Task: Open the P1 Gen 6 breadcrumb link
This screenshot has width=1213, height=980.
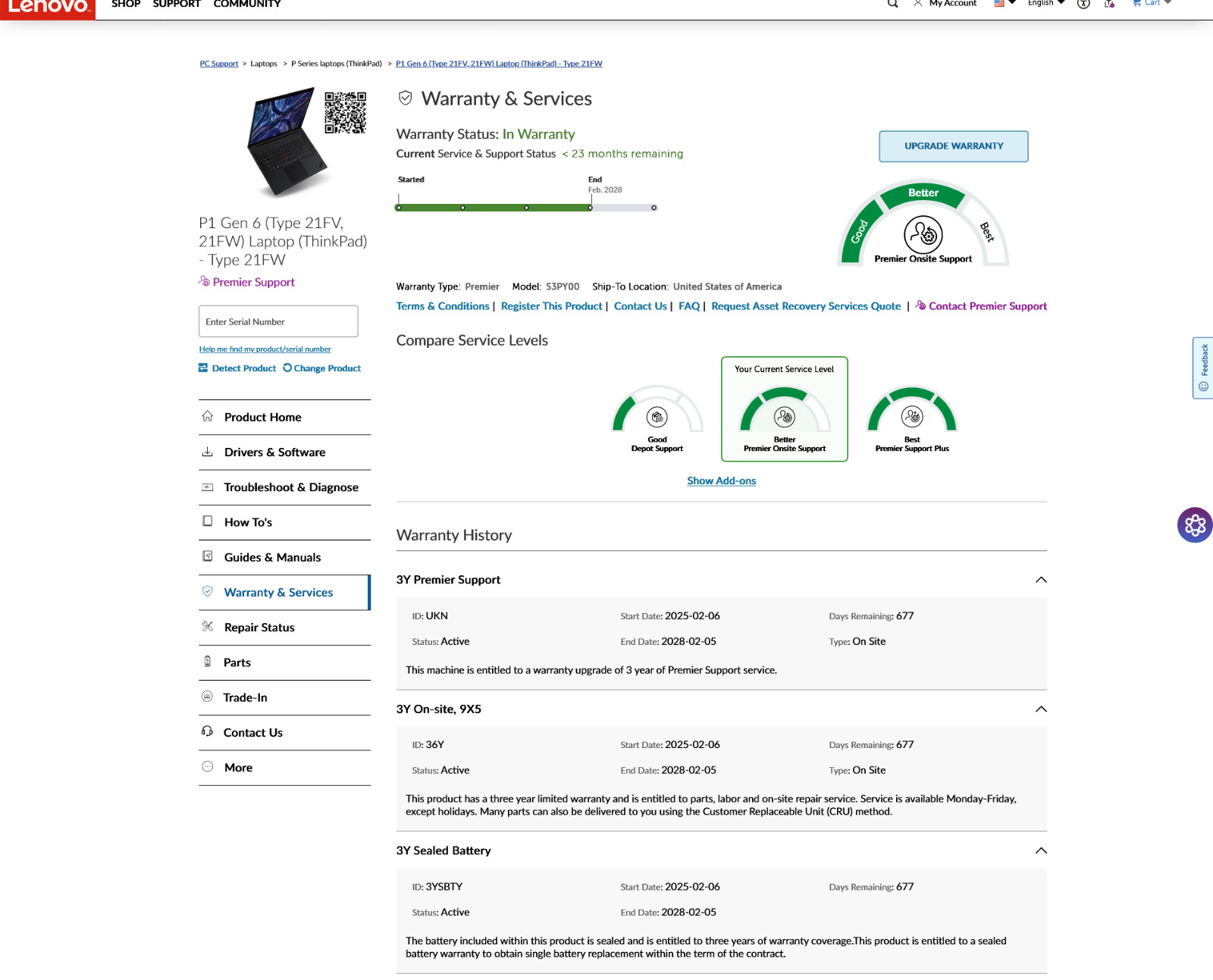Action: point(499,64)
